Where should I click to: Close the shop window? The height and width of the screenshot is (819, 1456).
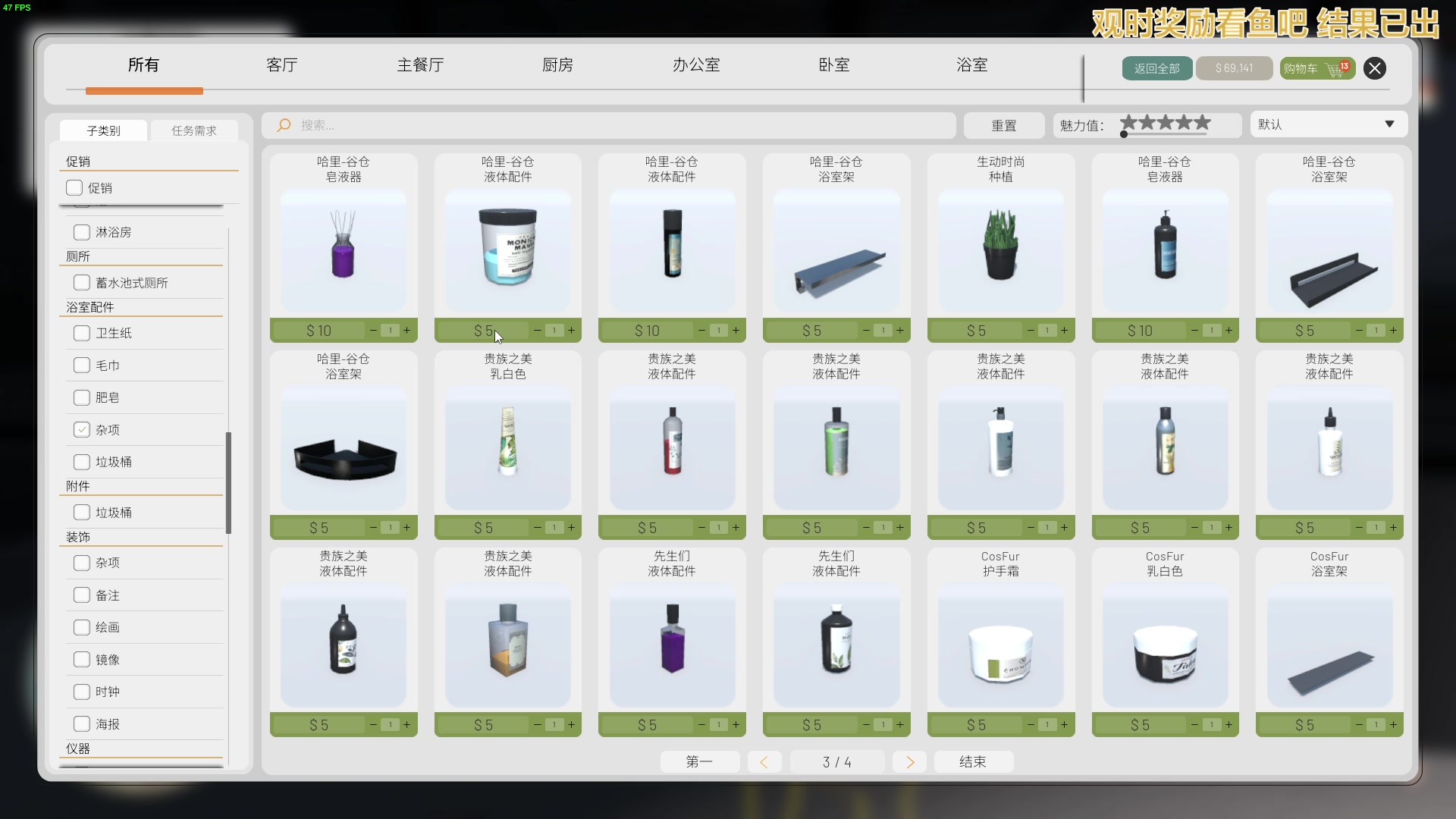pyautogui.click(x=1375, y=68)
